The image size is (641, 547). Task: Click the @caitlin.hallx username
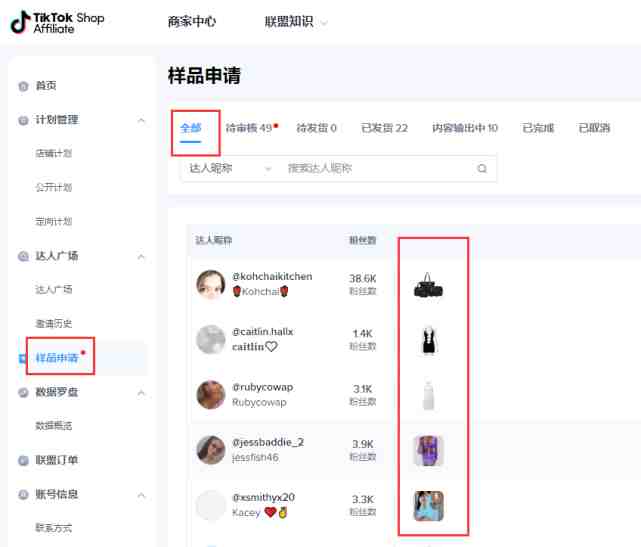tap(263, 332)
